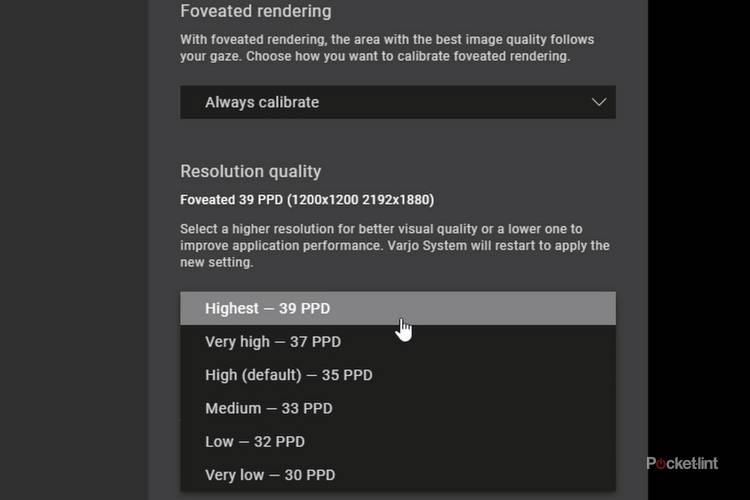Select 'High (default) — 35 PPD' option

[x=288, y=375]
